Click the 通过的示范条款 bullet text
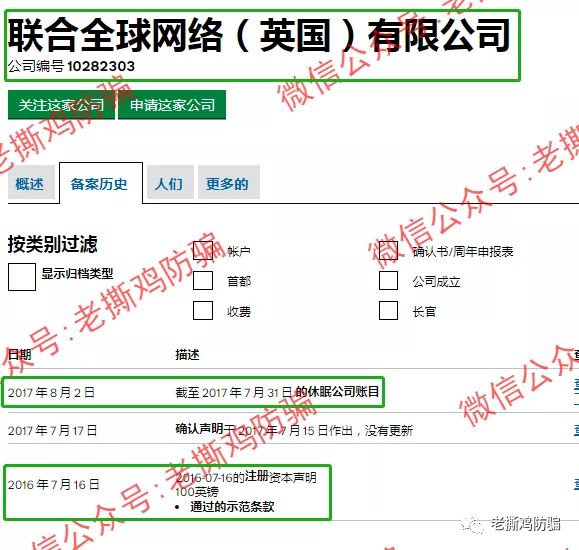The image size is (579, 550). (x=232, y=506)
